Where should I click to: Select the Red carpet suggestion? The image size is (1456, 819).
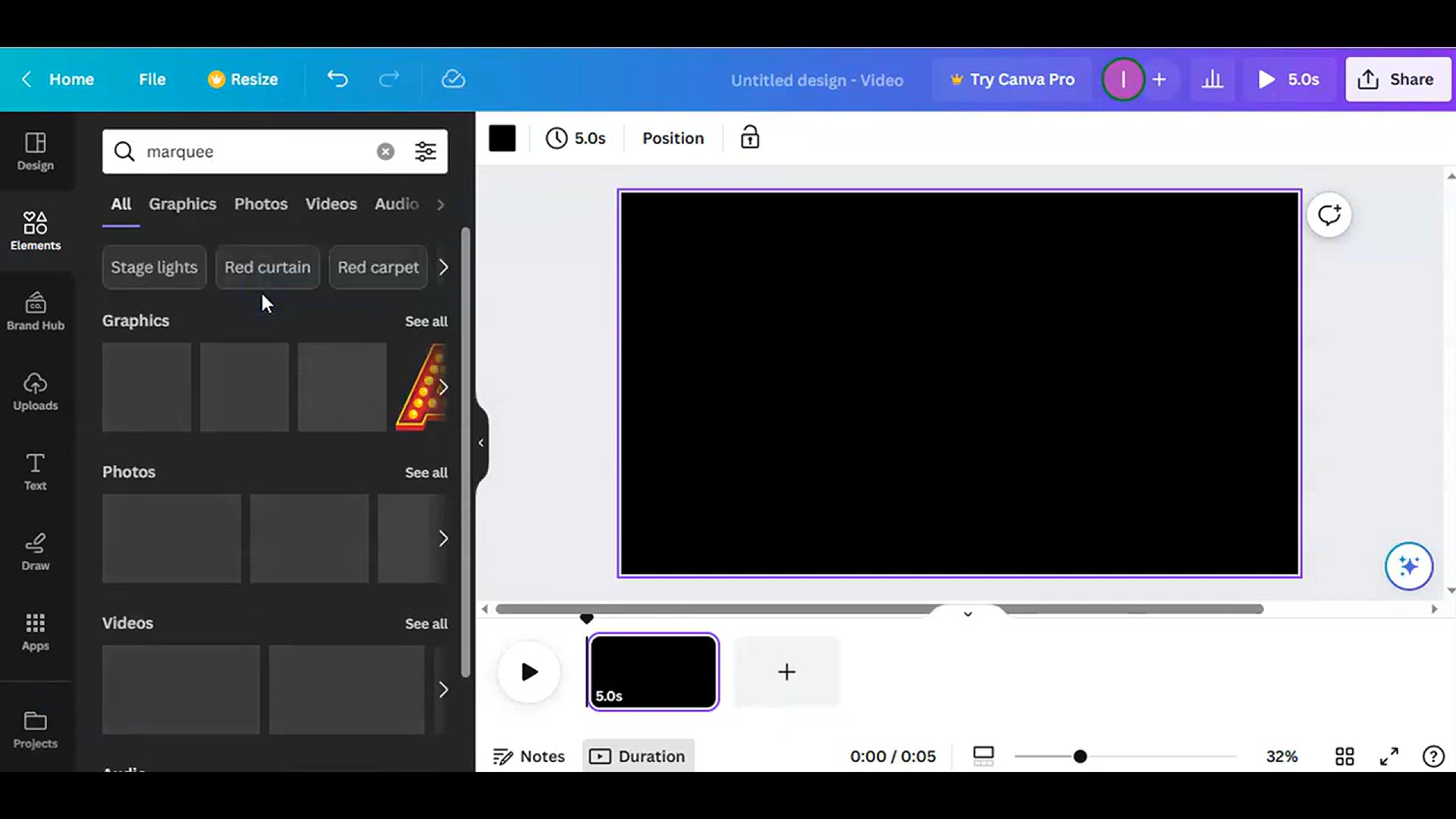(378, 267)
